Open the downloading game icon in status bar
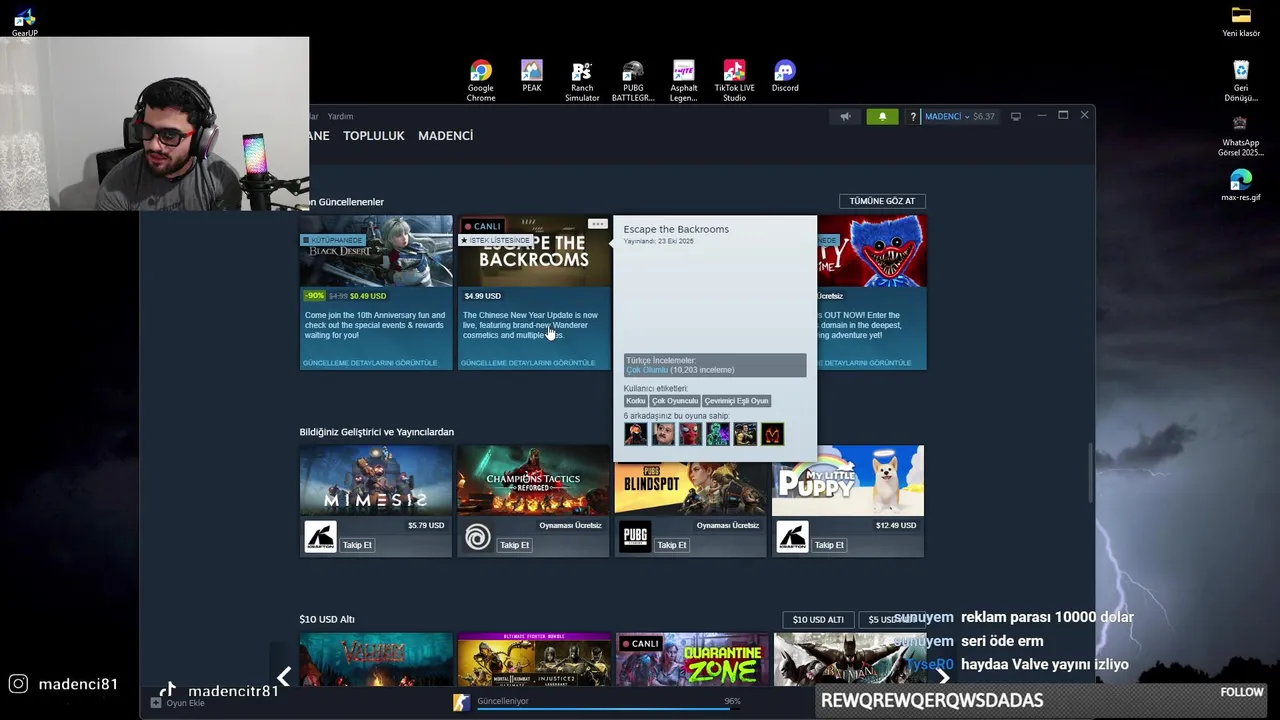Viewport: 1280px width, 720px height. point(461,702)
